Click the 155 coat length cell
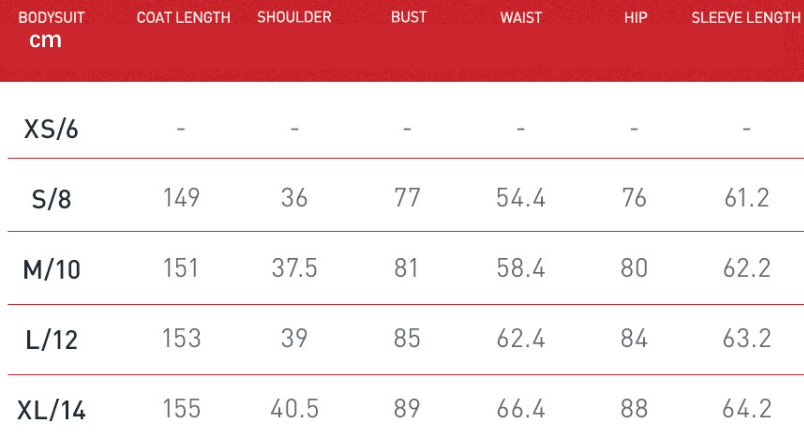The width and height of the screenshot is (804, 435). (181, 408)
